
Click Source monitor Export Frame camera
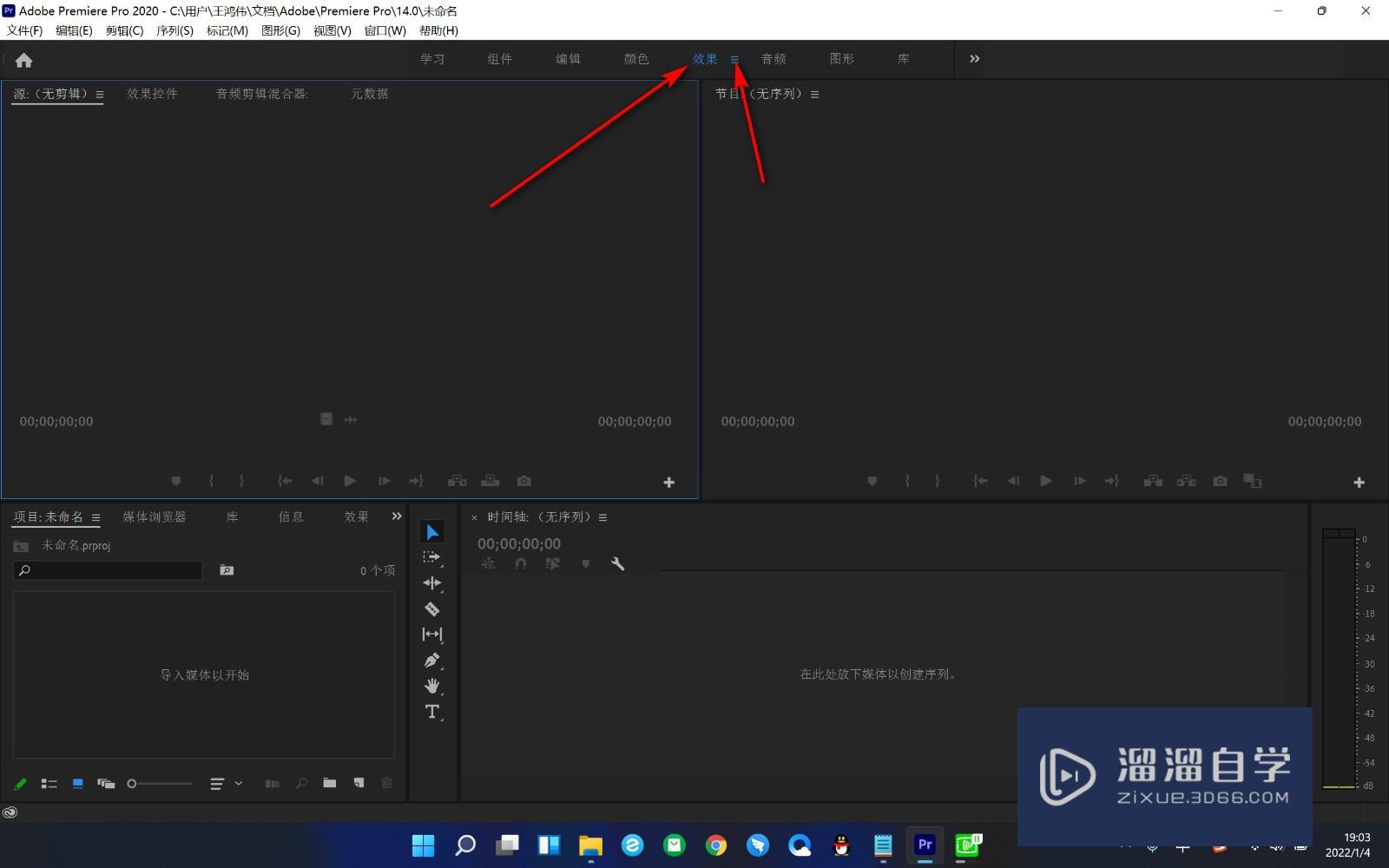point(523,481)
